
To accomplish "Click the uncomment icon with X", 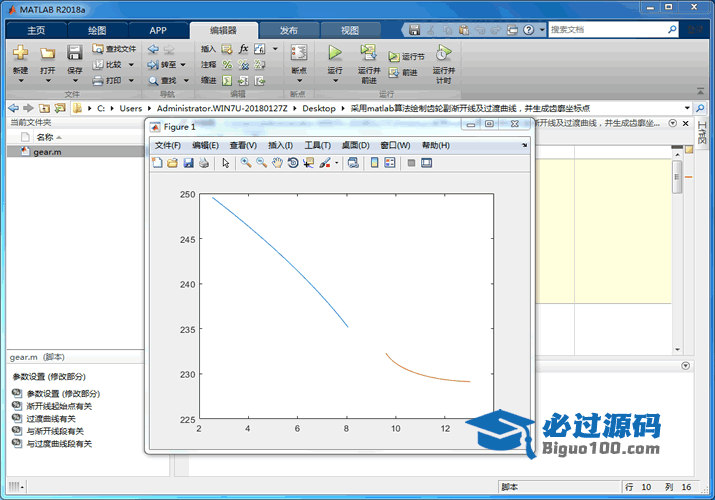I will [244, 65].
